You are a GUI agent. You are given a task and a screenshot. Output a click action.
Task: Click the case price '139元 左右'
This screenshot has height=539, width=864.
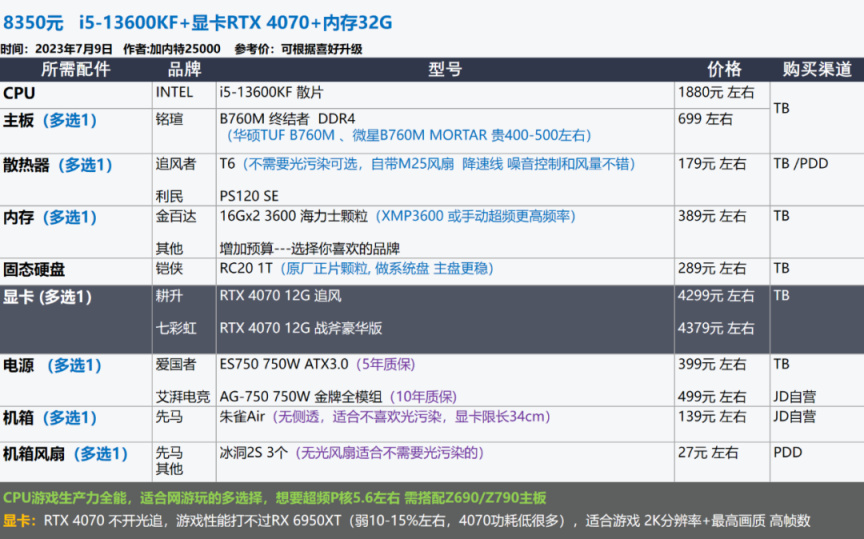tap(712, 417)
